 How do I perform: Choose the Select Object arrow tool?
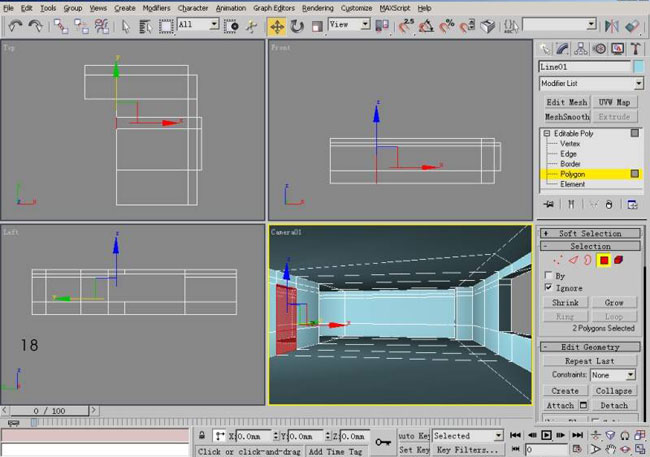126,27
